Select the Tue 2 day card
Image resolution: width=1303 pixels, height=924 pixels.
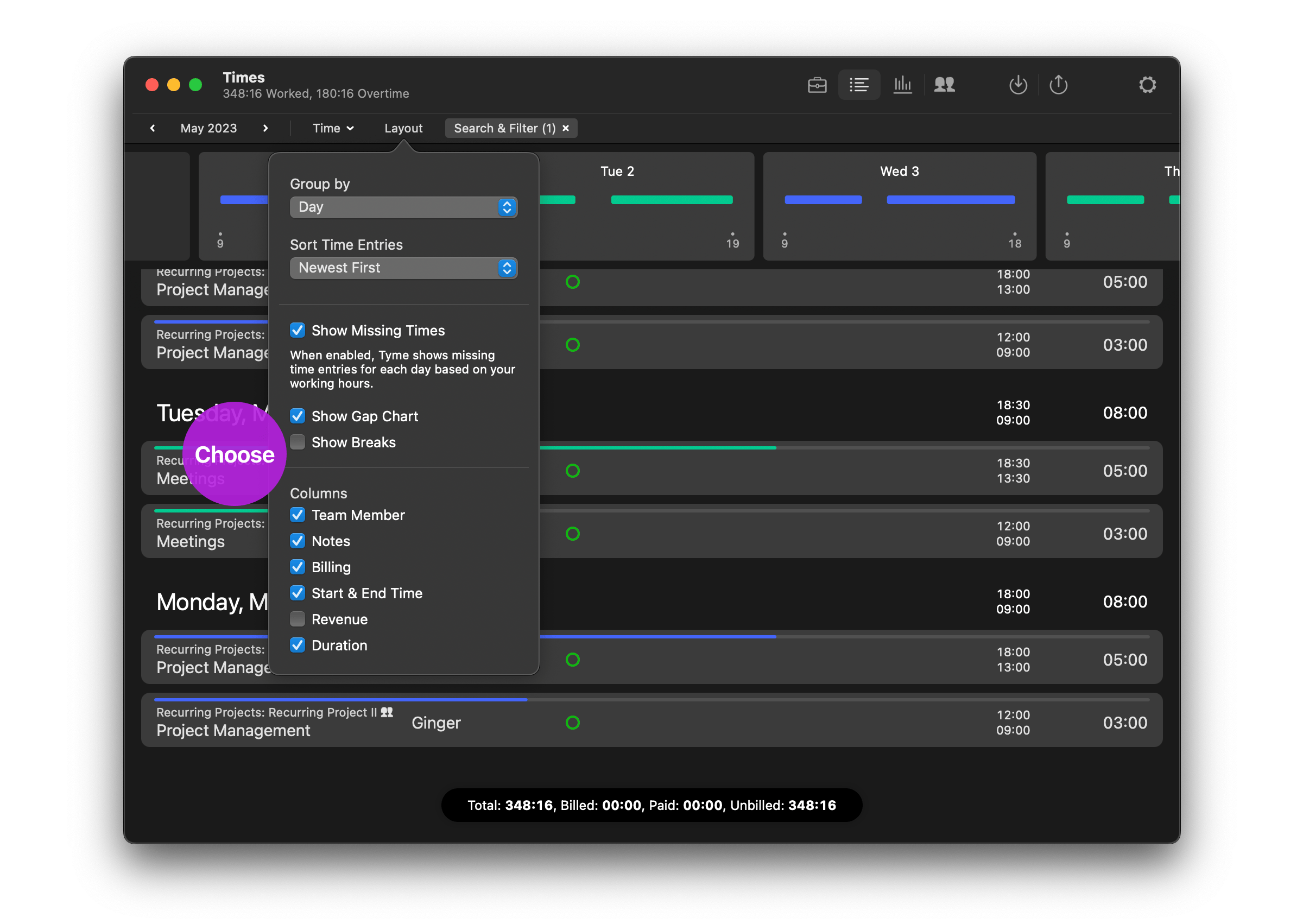(646, 206)
